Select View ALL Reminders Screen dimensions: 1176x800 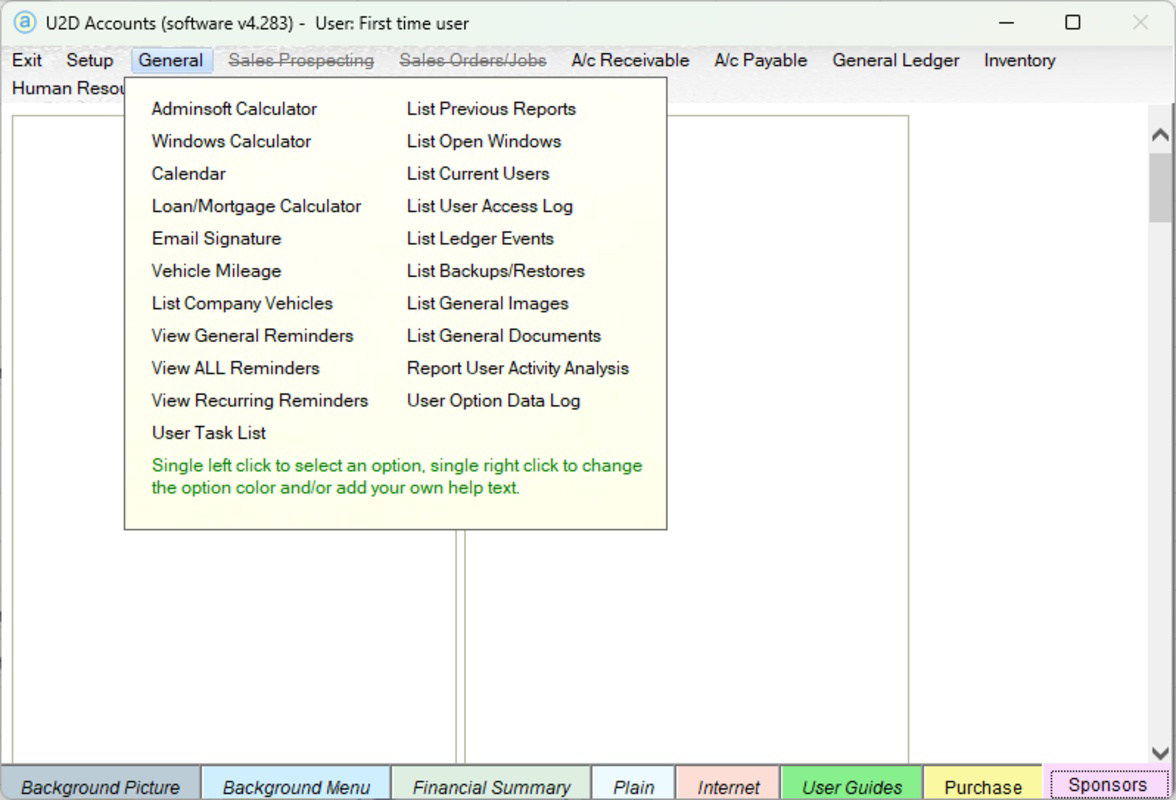click(236, 367)
